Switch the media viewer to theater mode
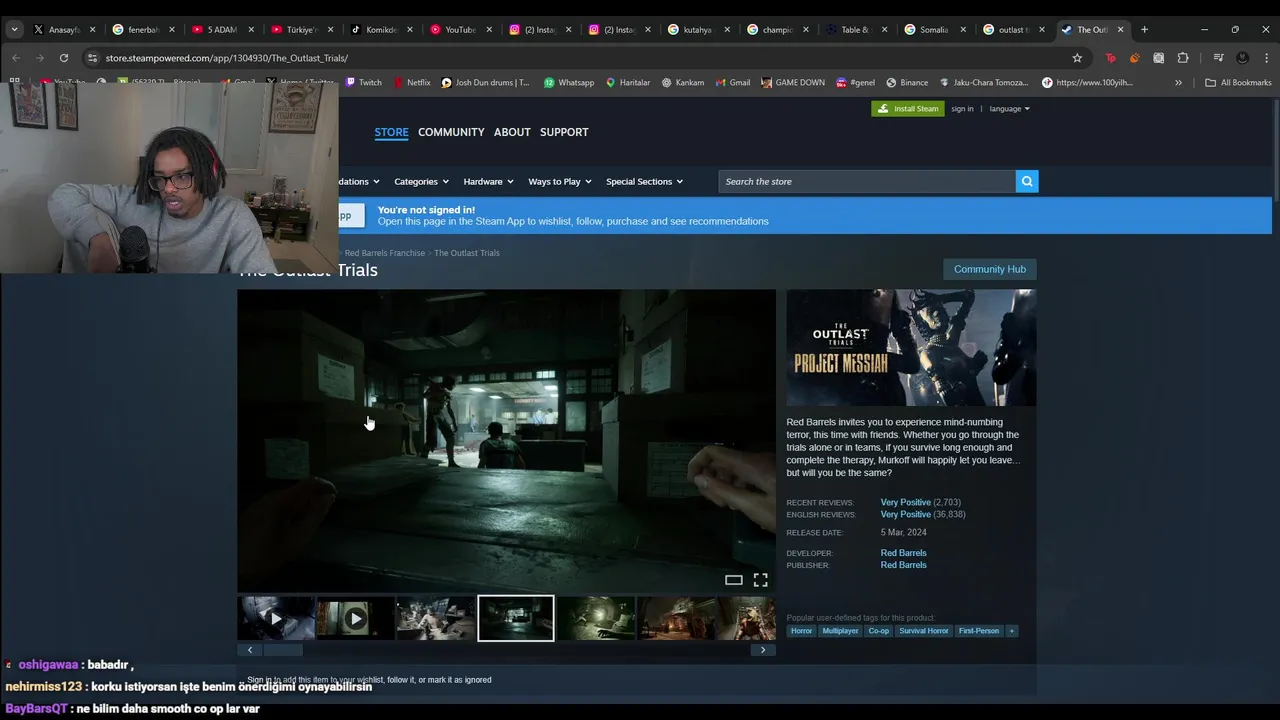The width and height of the screenshot is (1280, 720). (x=733, y=580)
